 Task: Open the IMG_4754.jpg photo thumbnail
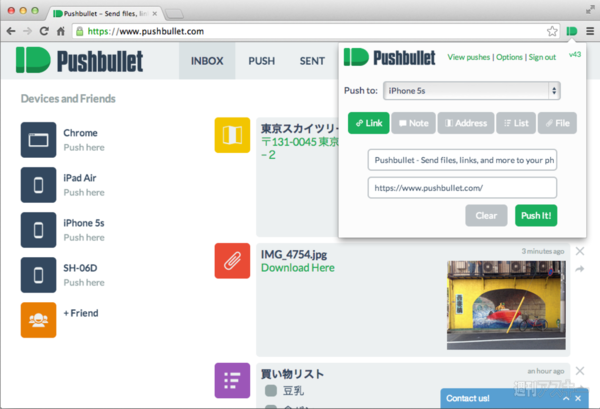click(506, 305)
